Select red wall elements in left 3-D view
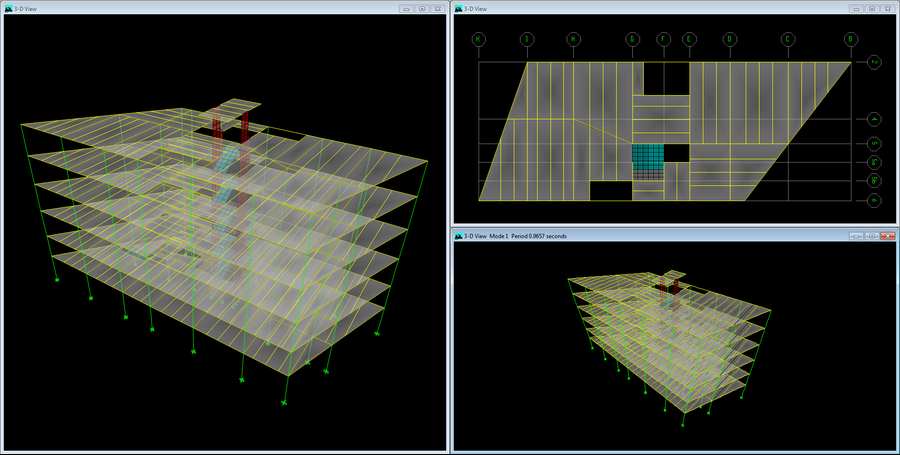Viewport: 900px width, 455px height. [x=244, y=128]
